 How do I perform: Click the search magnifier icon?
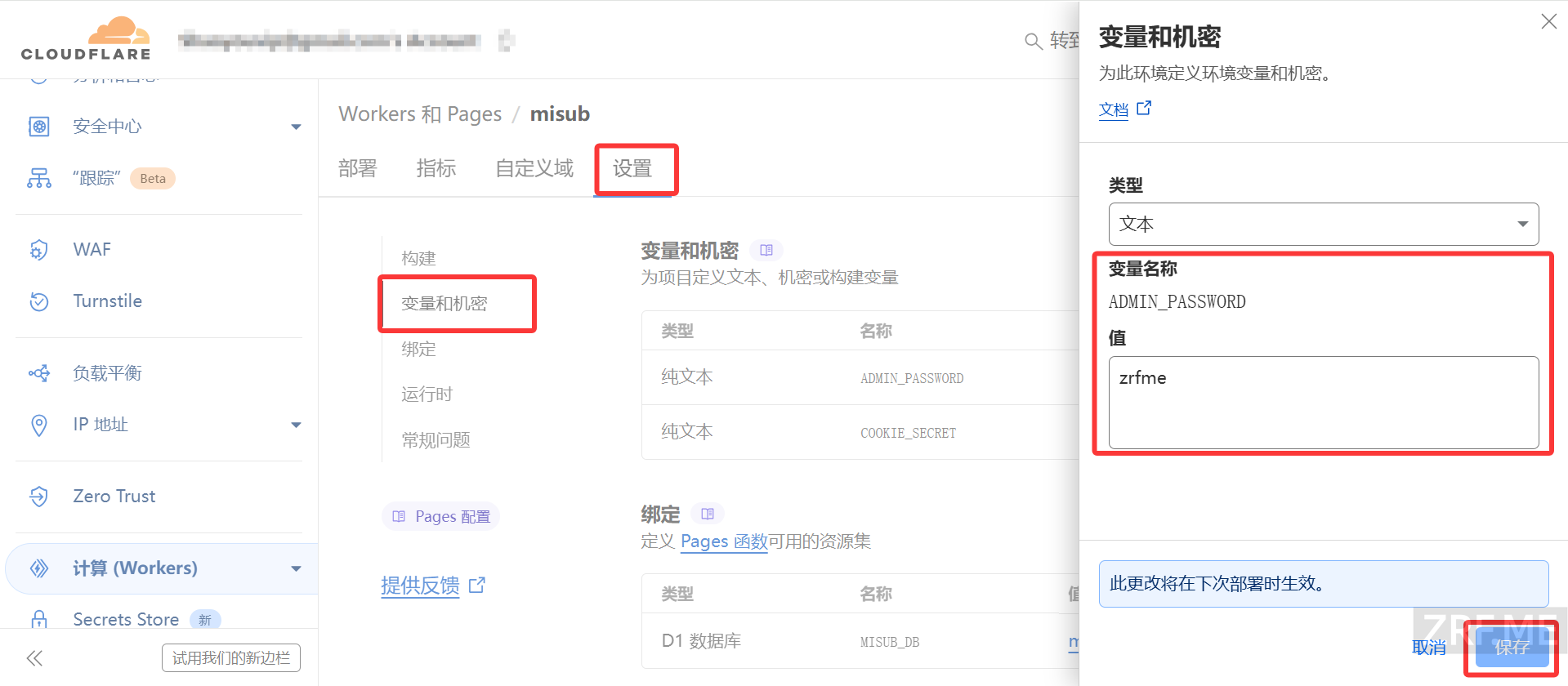[1033, 41]
